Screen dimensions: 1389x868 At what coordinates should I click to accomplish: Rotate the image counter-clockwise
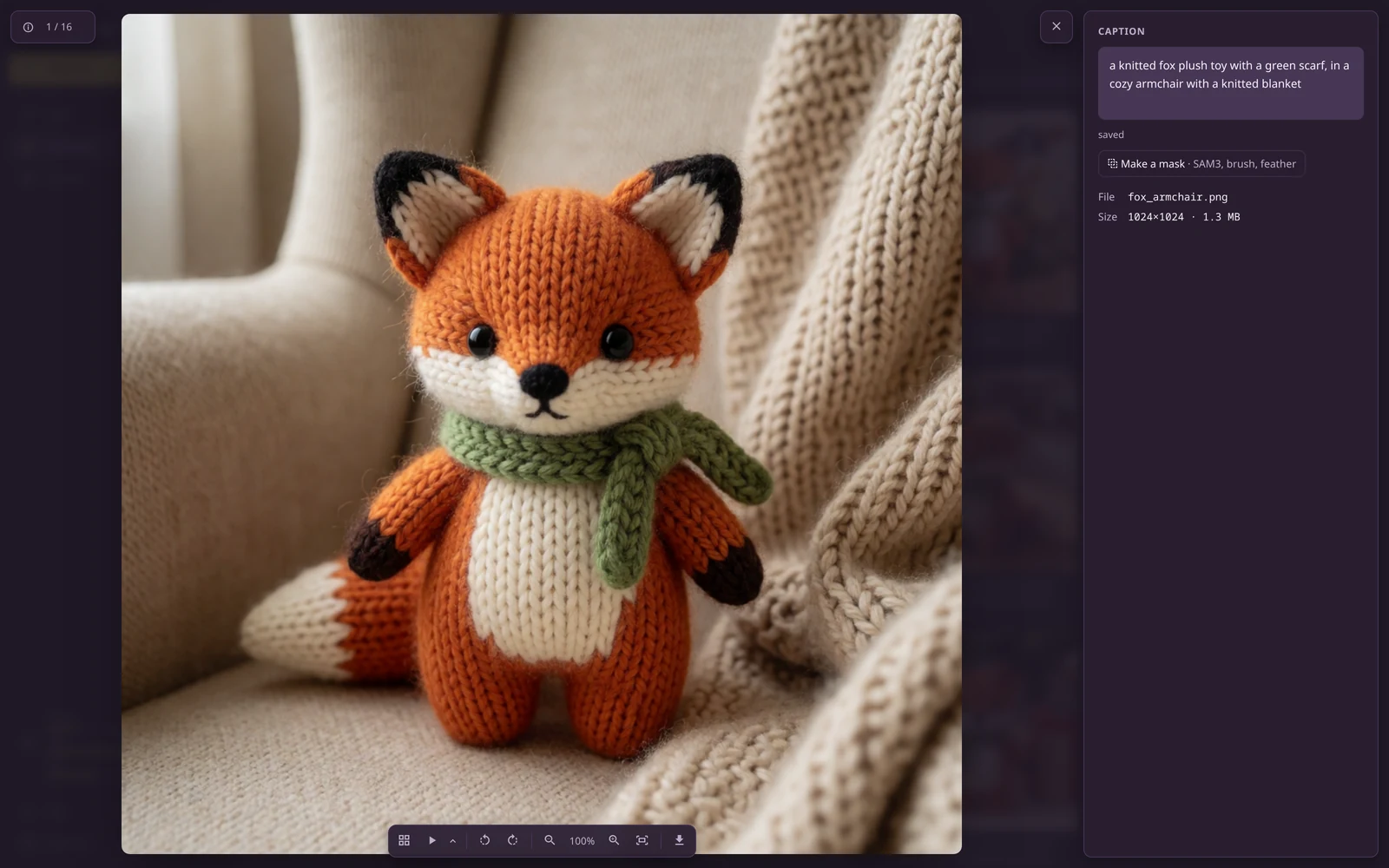[484, 840]
